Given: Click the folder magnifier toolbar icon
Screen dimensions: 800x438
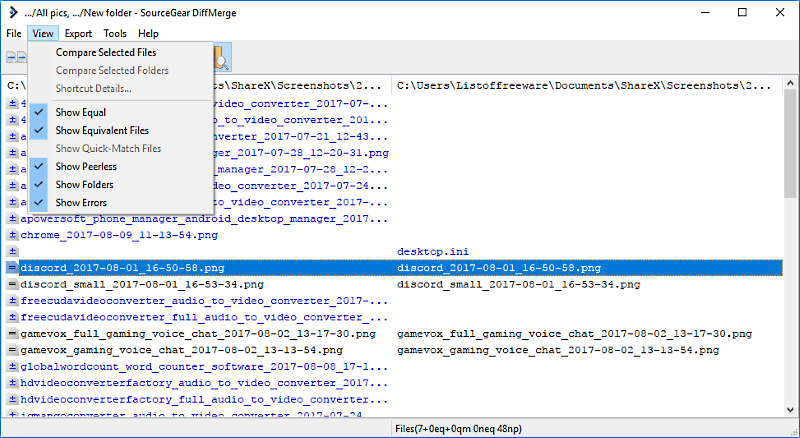Looking at the screenshot, I should 221,57.
